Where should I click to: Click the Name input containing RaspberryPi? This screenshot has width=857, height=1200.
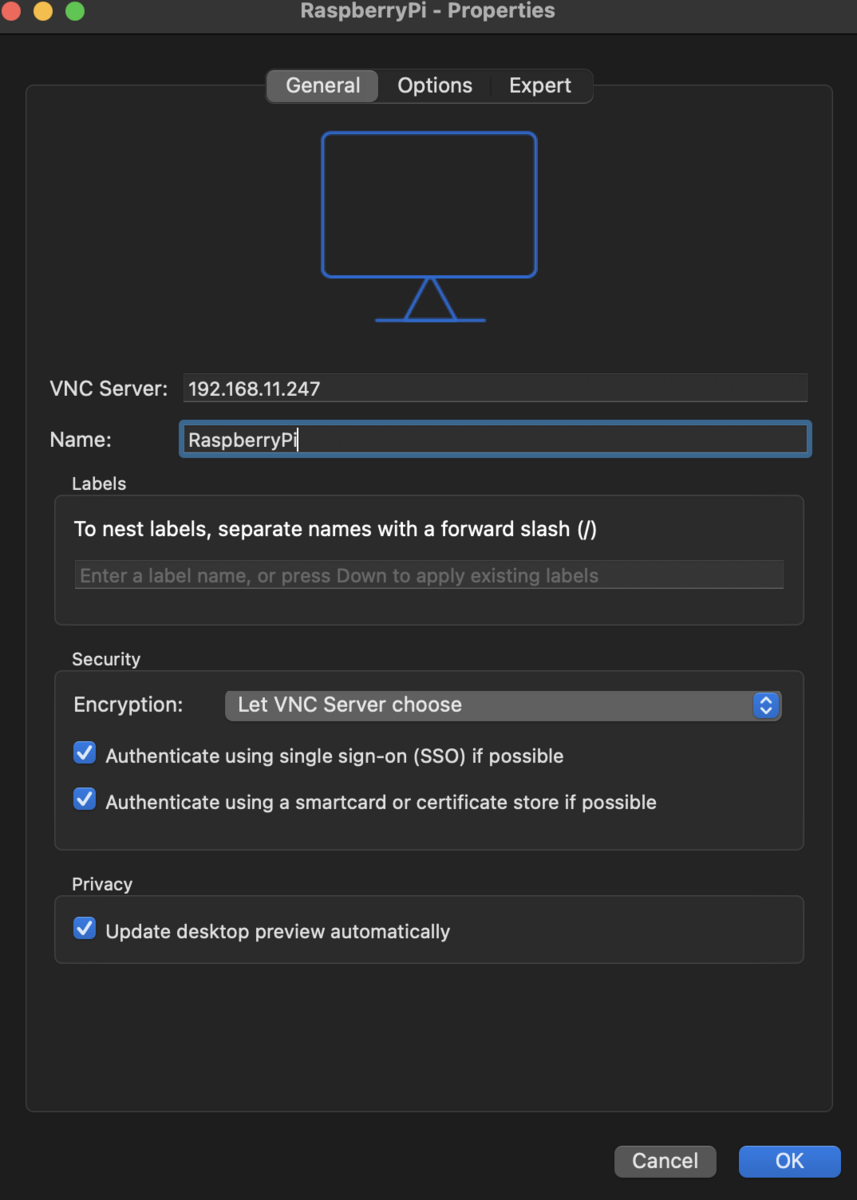(x=494, y=438)
